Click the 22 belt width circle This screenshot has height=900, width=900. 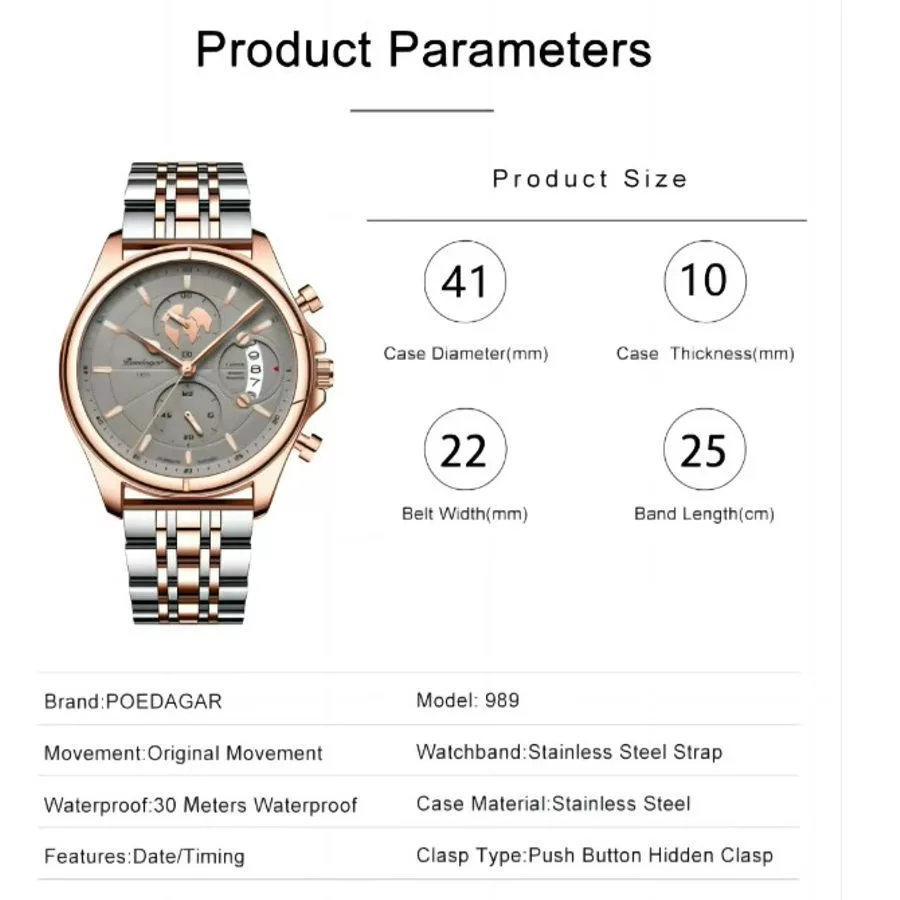click(465, 451)
